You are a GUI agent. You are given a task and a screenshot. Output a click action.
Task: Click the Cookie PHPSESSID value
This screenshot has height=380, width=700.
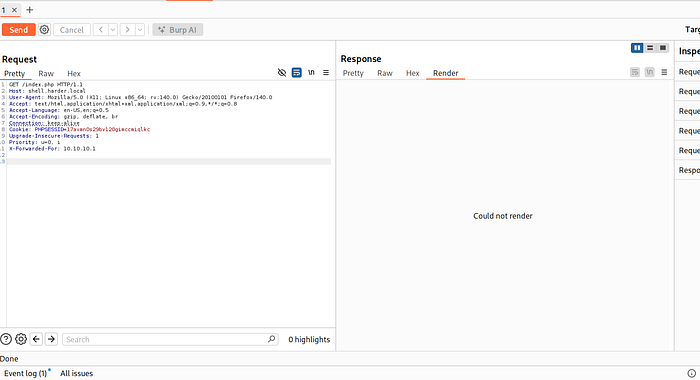pyautogui.click(x=108, y=129)
